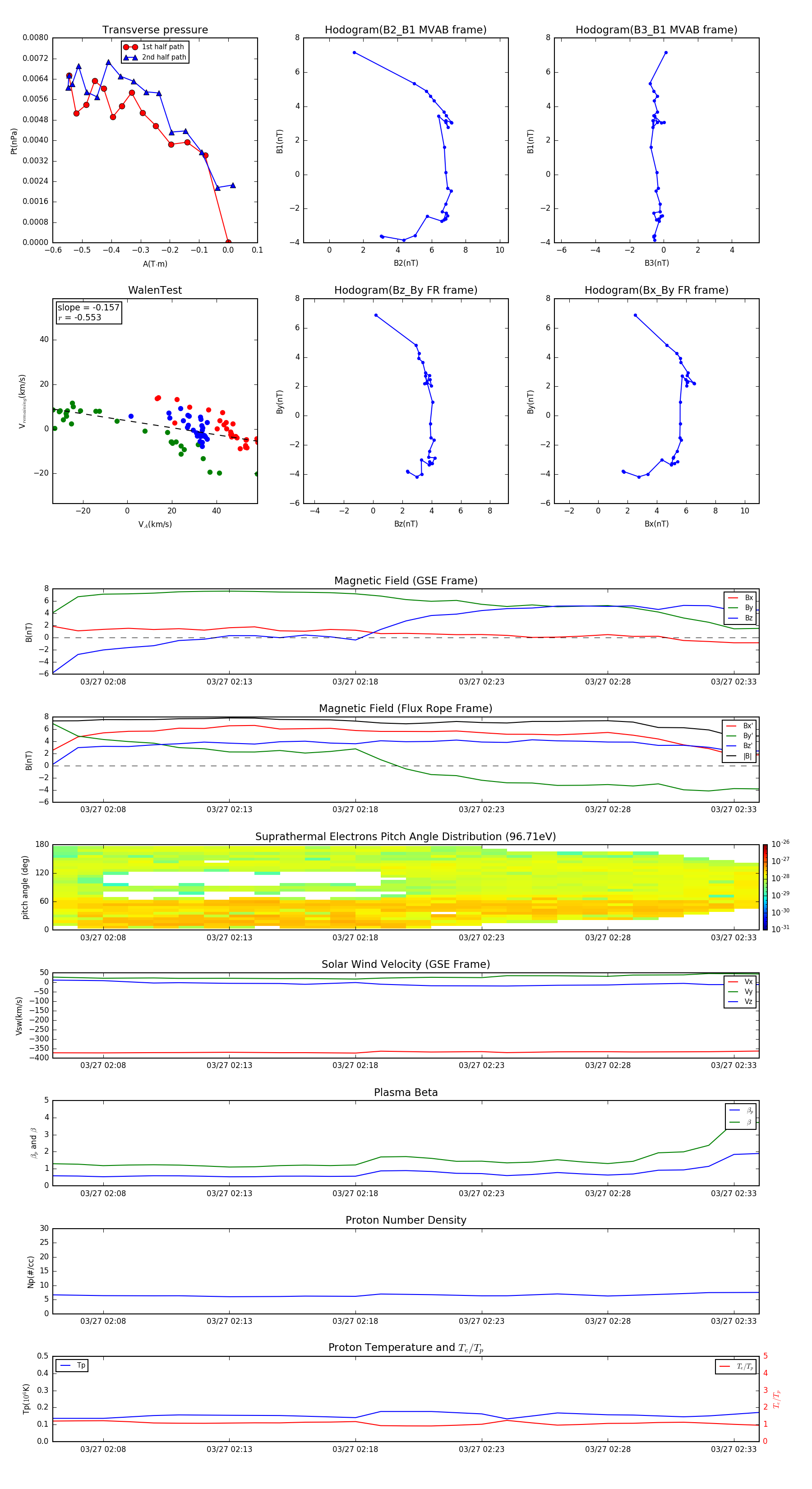Click the red zero-pressure point in Transverse pressure
812x1489 pixels.
(228, 242)
